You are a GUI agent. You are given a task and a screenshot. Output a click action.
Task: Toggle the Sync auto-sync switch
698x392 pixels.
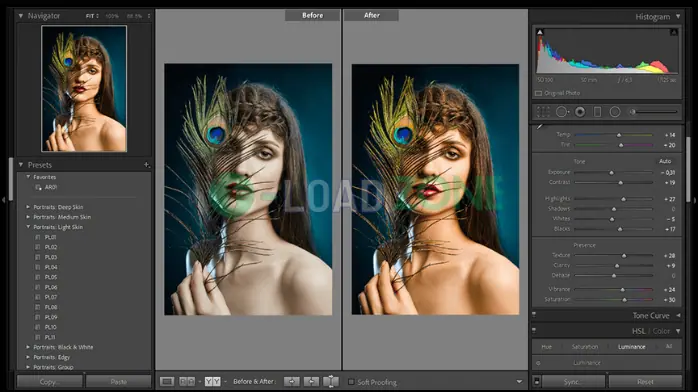click(537, 381)
